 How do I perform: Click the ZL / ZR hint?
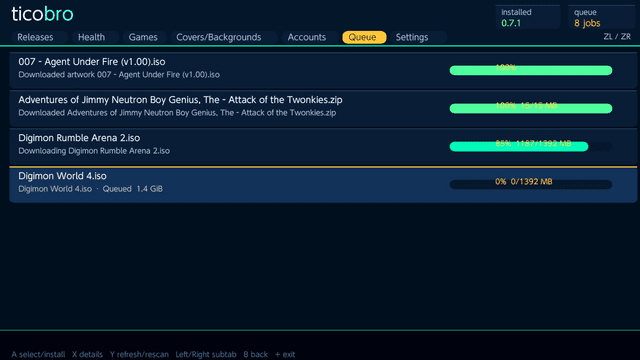[617, 37]
